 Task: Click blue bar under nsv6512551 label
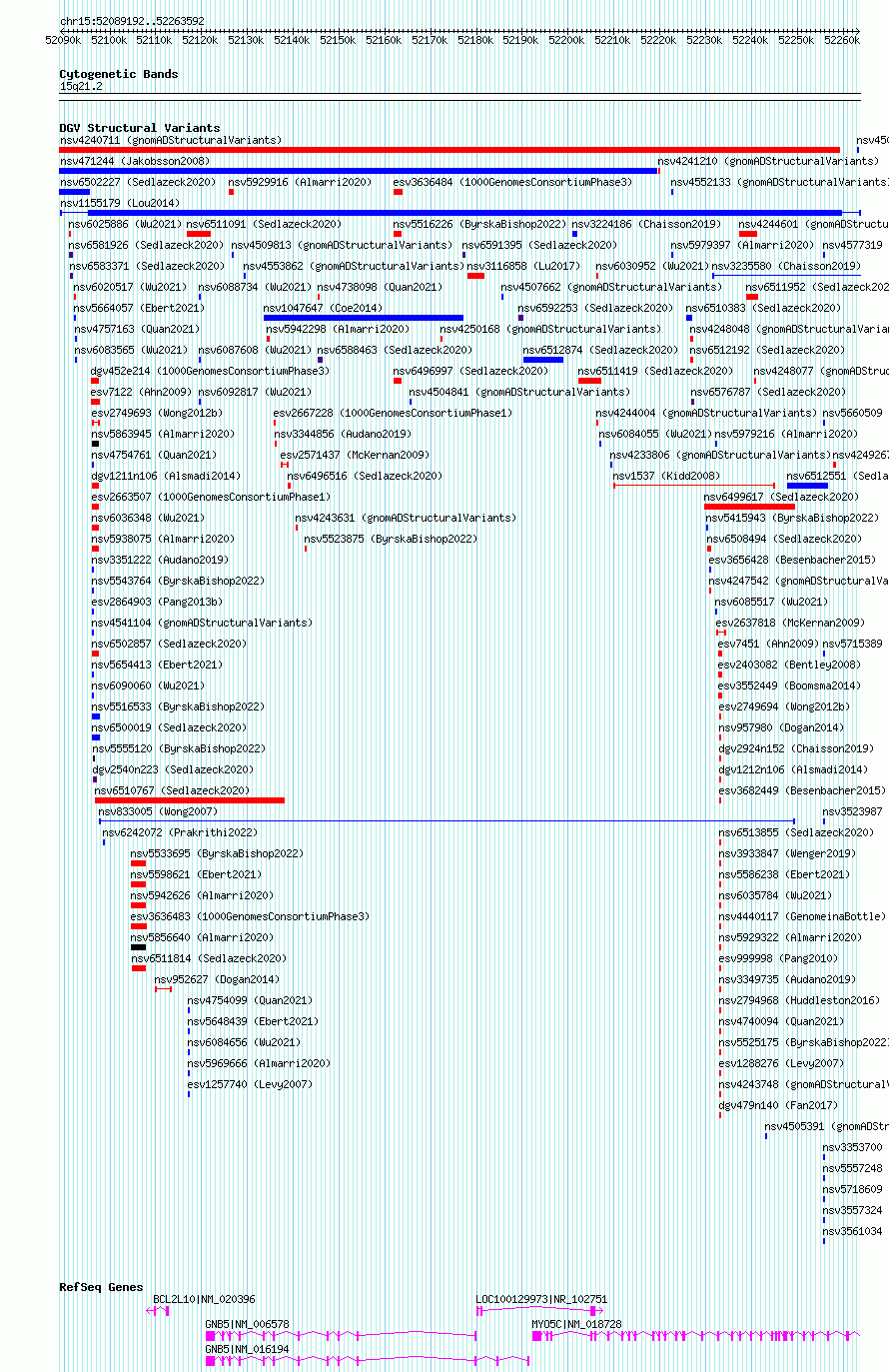pyautogui.click(x=807, y=486)
